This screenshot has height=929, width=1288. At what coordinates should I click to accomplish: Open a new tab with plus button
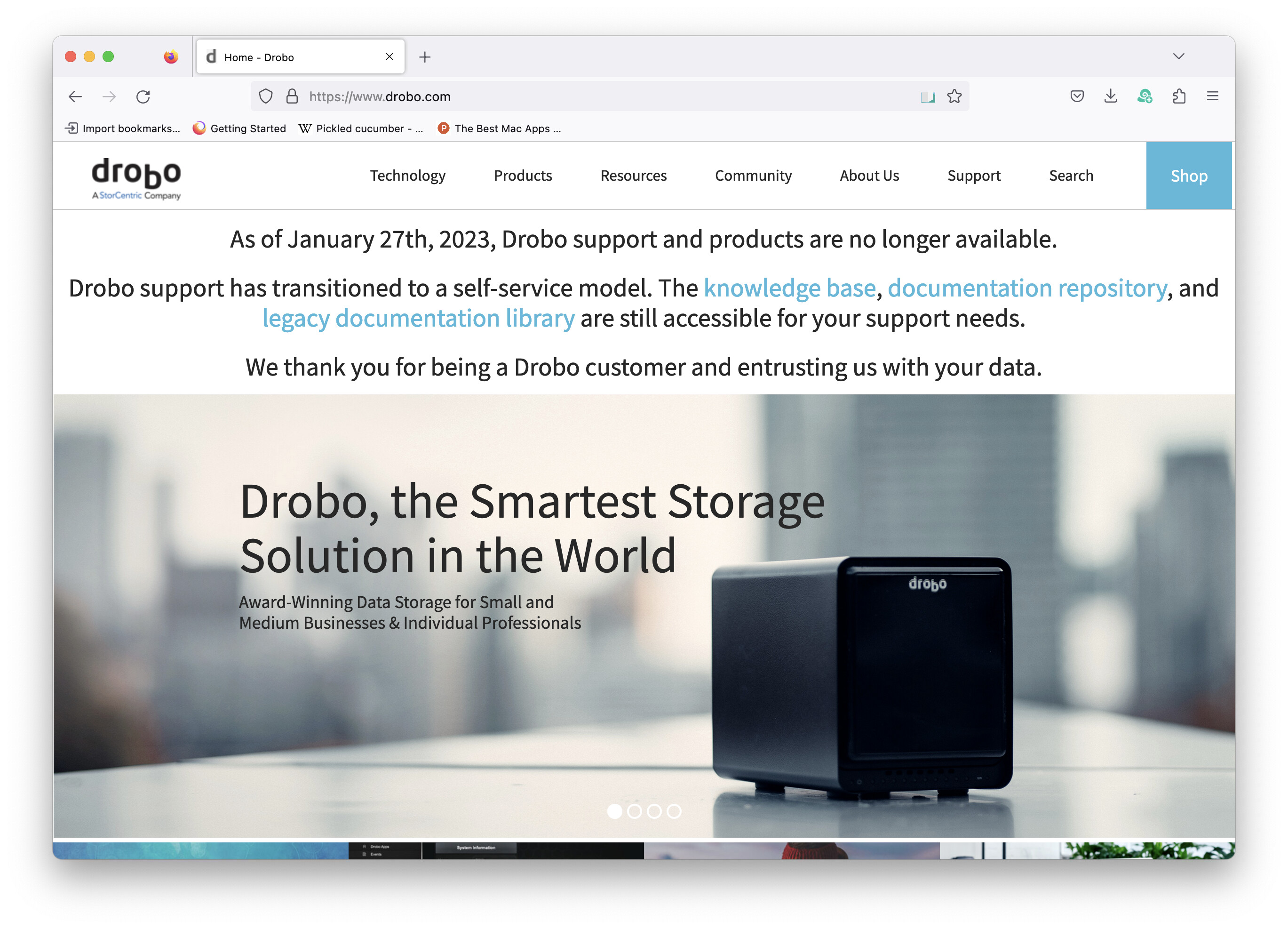coord(425,57)
